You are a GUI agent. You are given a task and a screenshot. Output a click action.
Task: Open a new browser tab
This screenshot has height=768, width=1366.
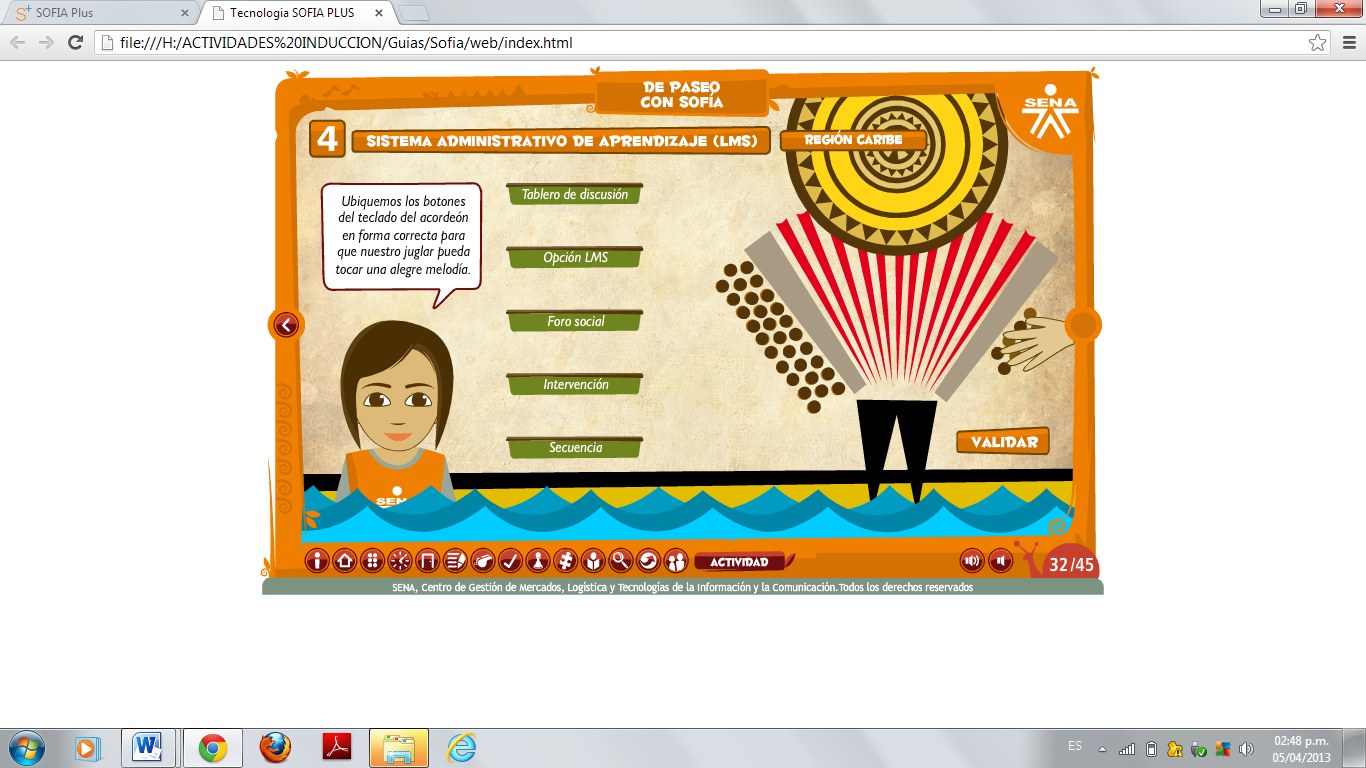coord(414,14)
